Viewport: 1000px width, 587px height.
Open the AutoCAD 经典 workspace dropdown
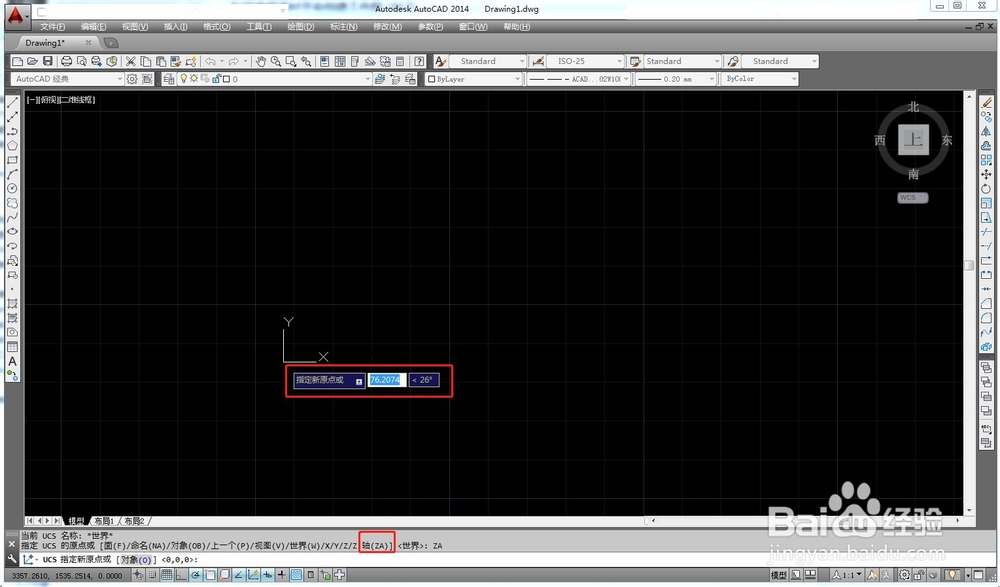pyautogui.click(x=67, y=79)
